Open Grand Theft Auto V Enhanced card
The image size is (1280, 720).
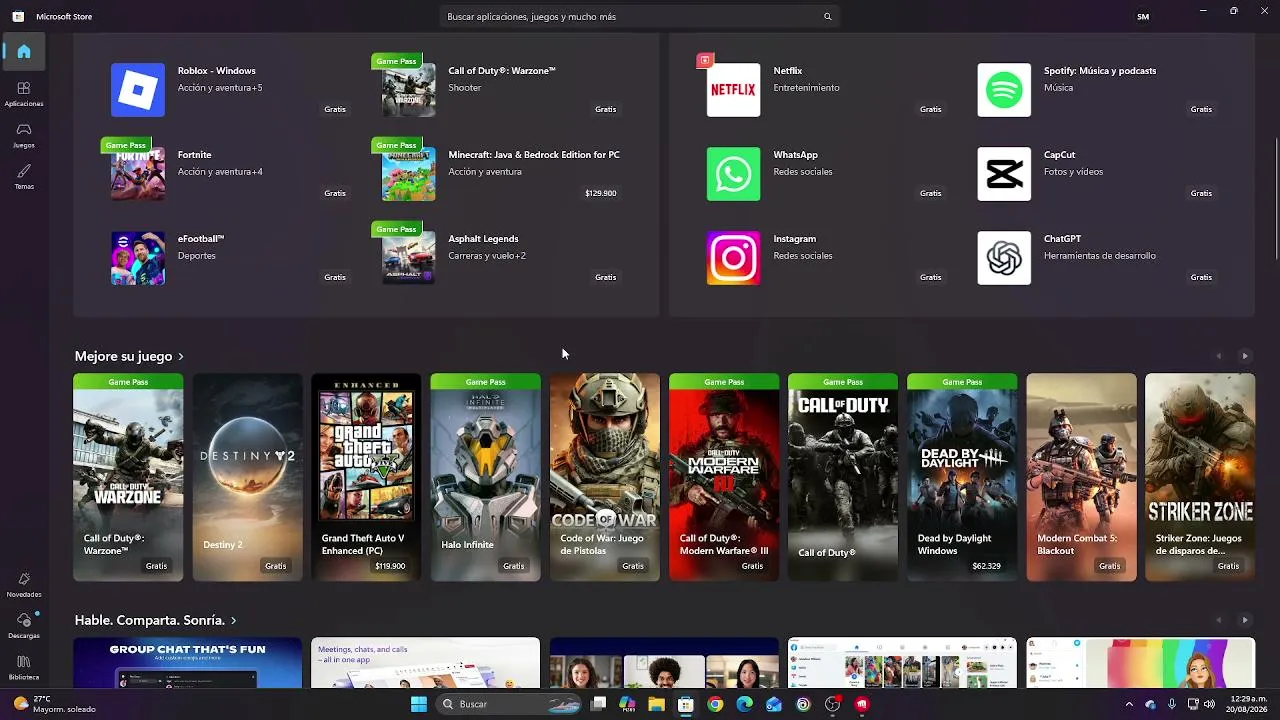click(366, 477)
